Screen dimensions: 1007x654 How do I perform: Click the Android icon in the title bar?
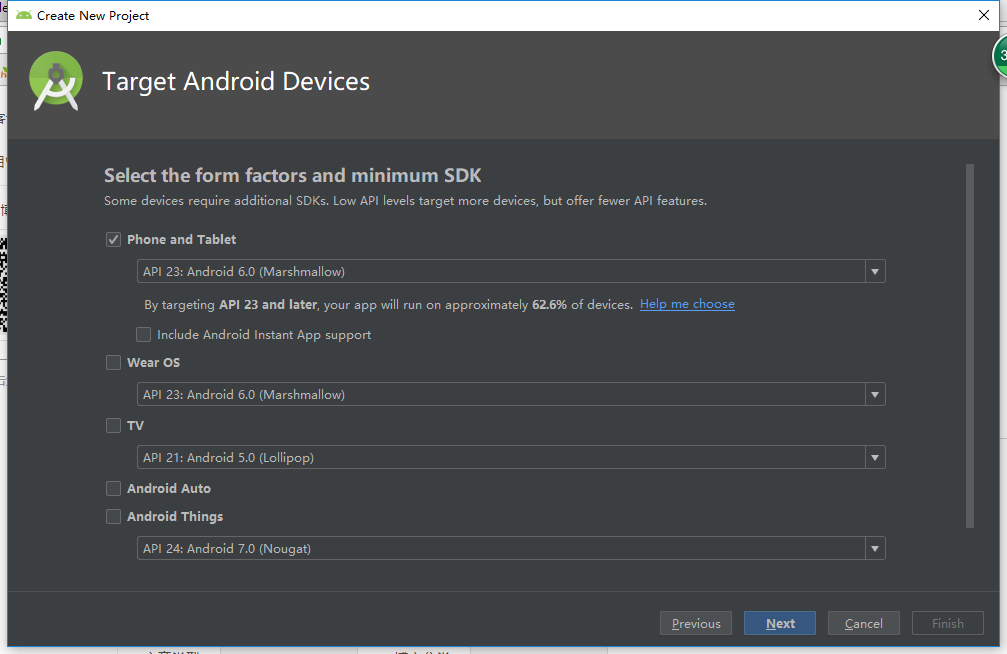pyautogui.click(x=24, y=15)
